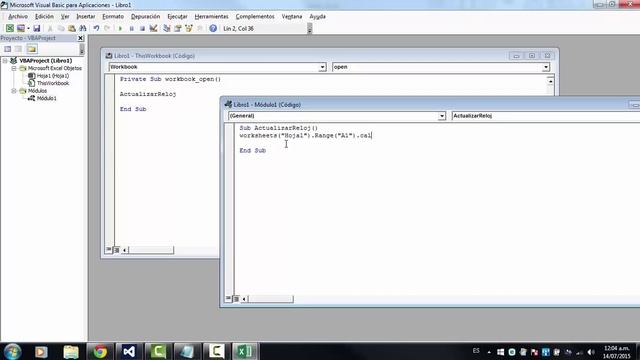Undo last edit with the Undo arrow
Screen dimensions: 640x360
pyautogui.click(x=96, y=28)
